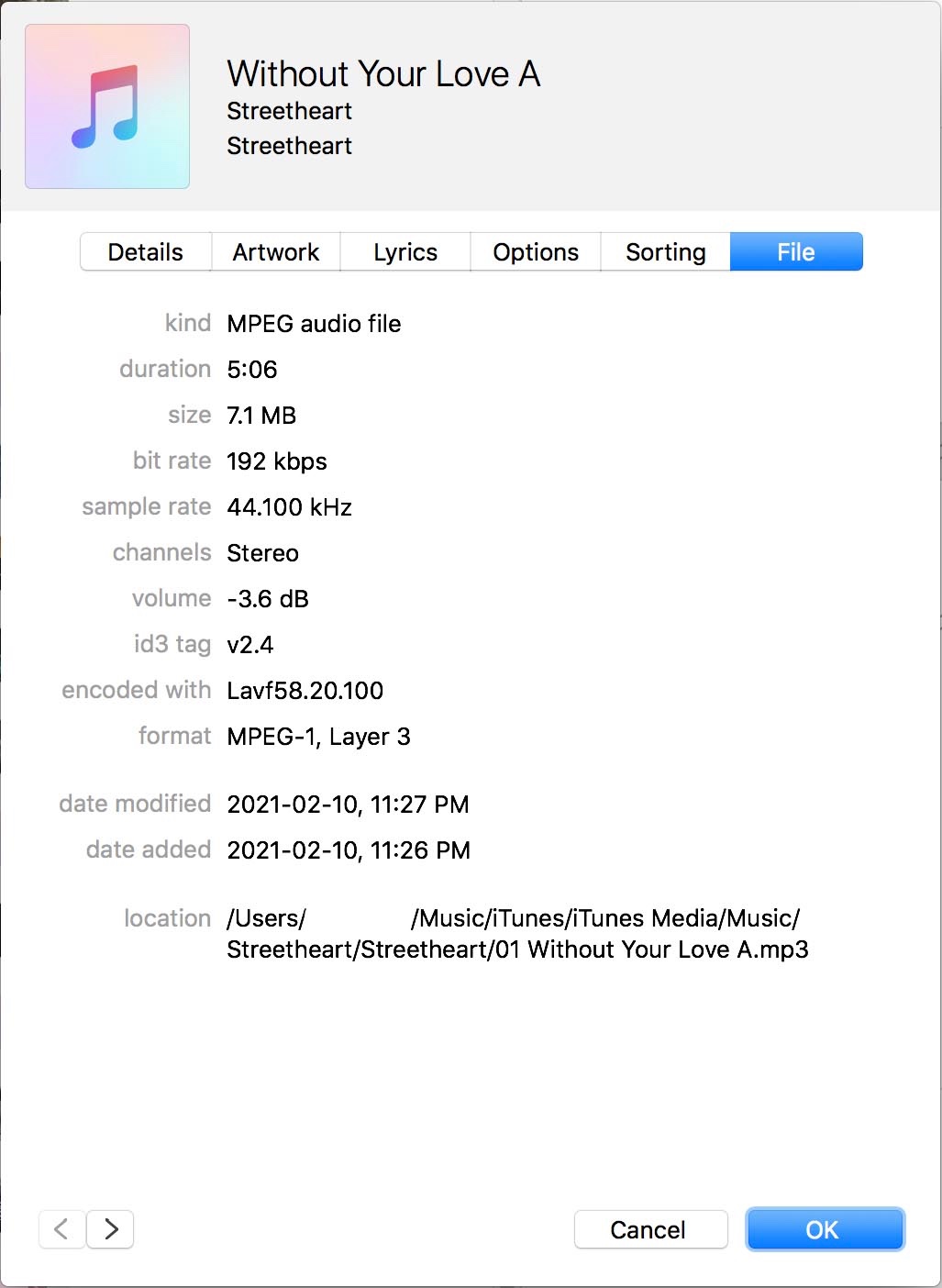Select the File tab
Image resolution: width=942 pixels, height=1288 pixels.
[x=796, y=252]
